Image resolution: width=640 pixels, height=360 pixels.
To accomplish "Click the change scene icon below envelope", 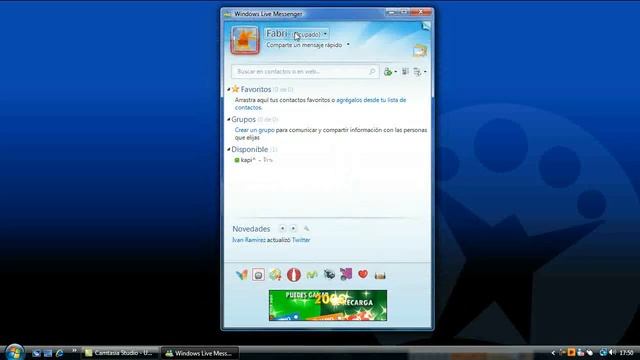I will [420, 51].
